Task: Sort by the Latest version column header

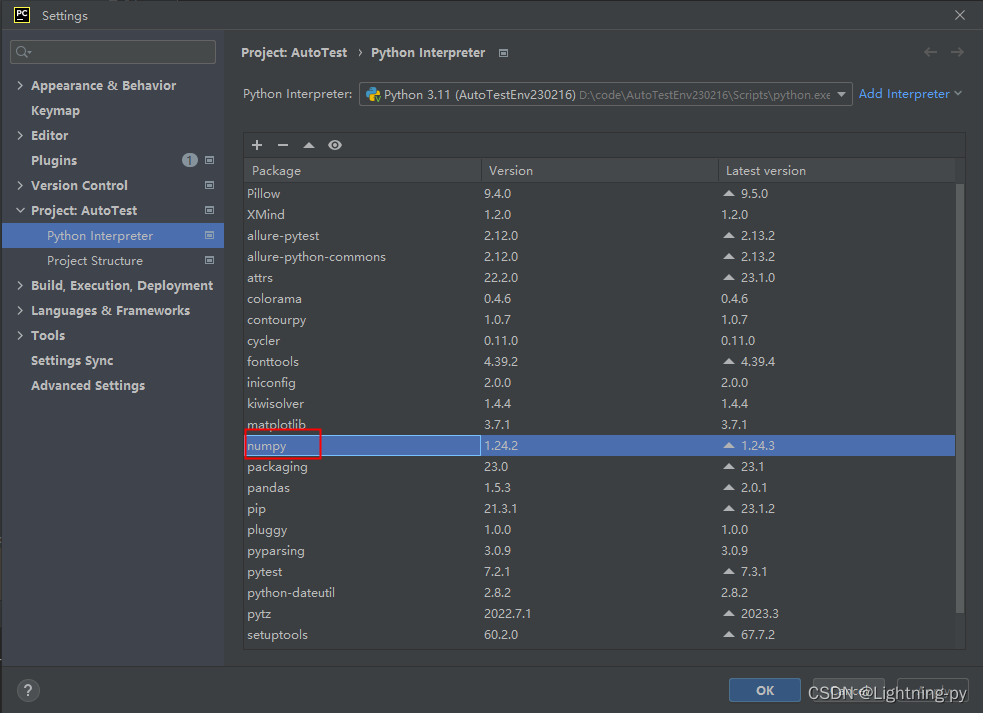Action: (836, 171)
